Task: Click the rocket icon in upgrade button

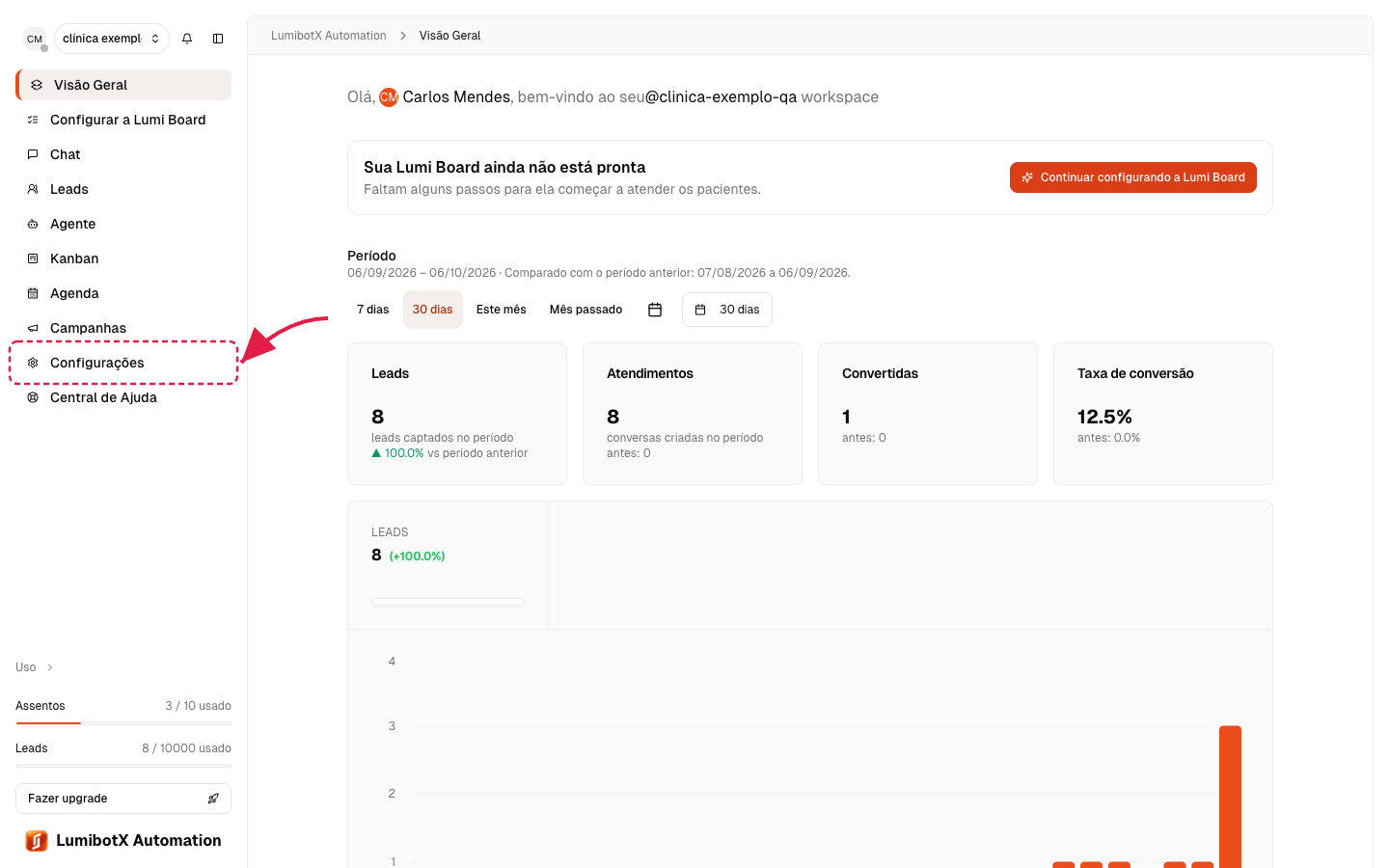Action: (x=213, y=799)
